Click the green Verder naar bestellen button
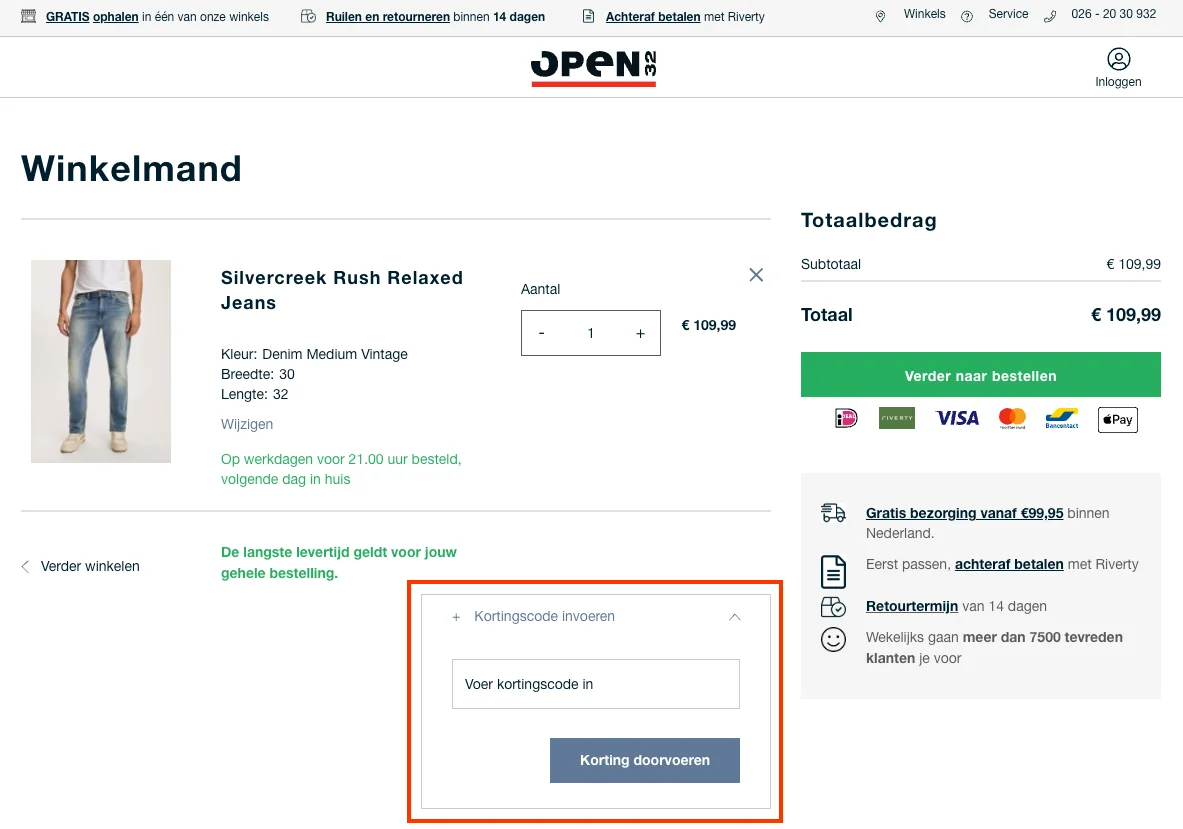This screenshot has height=829, width=1183. pyautogui.click(x=979, y=375)
